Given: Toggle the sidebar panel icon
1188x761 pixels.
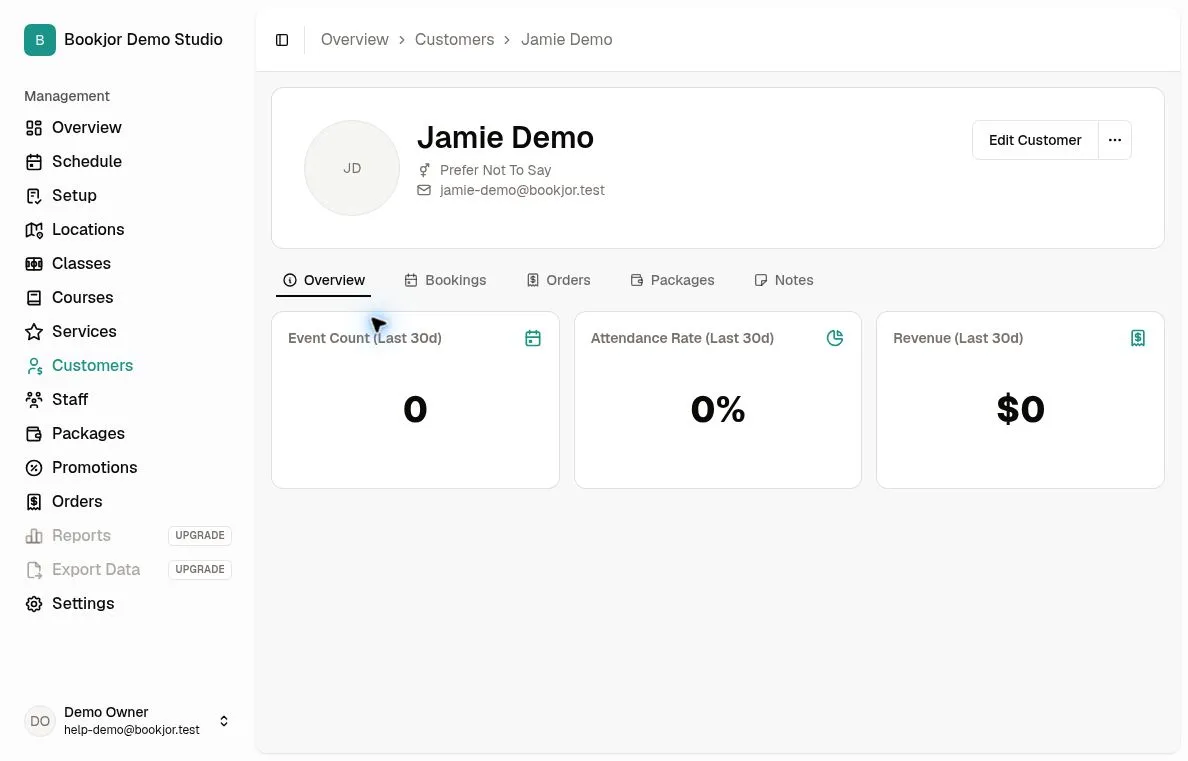Looking at the screenshot, I should (x=282, y=40).
